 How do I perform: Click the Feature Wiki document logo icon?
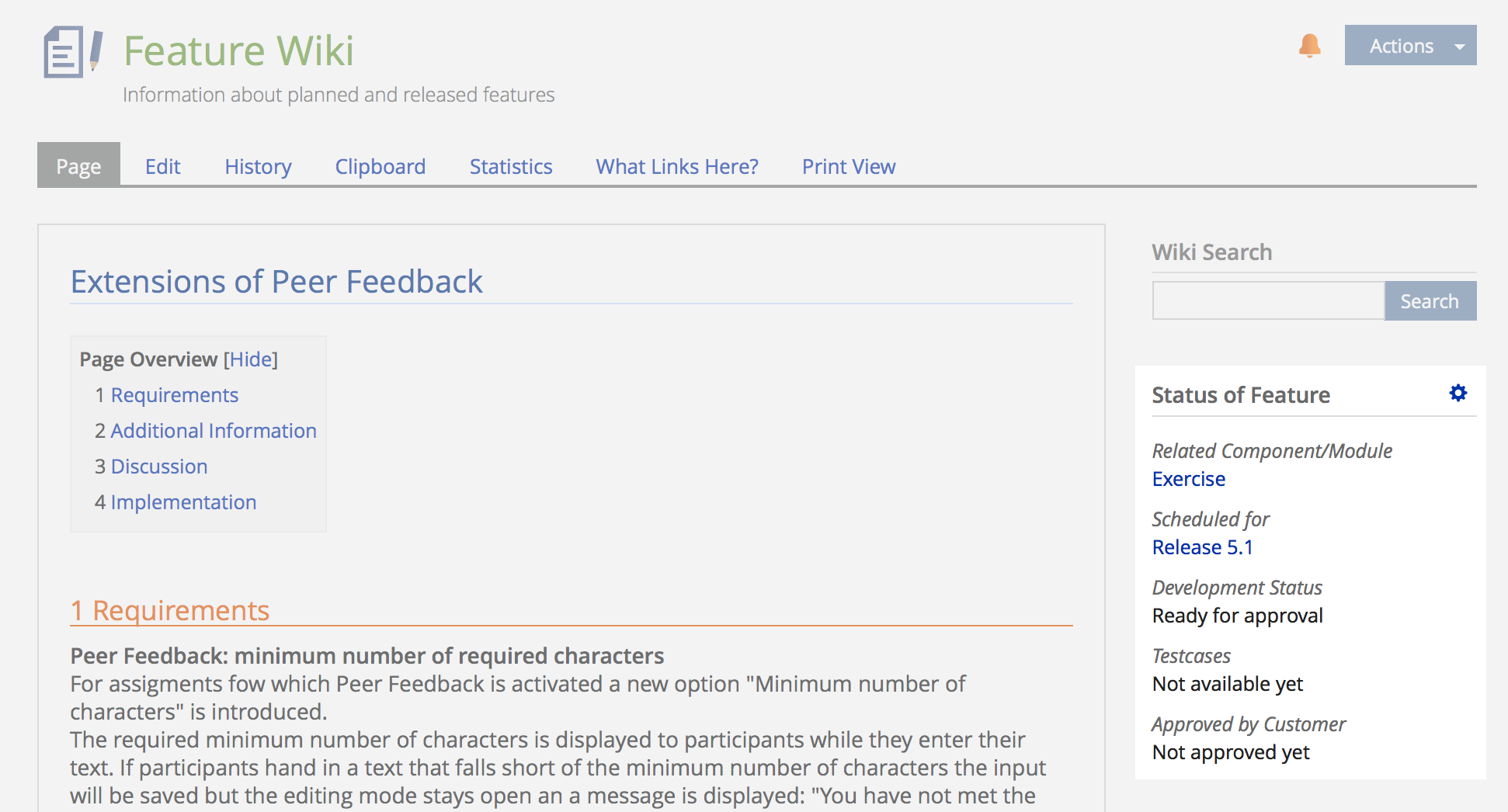[72, 52]
